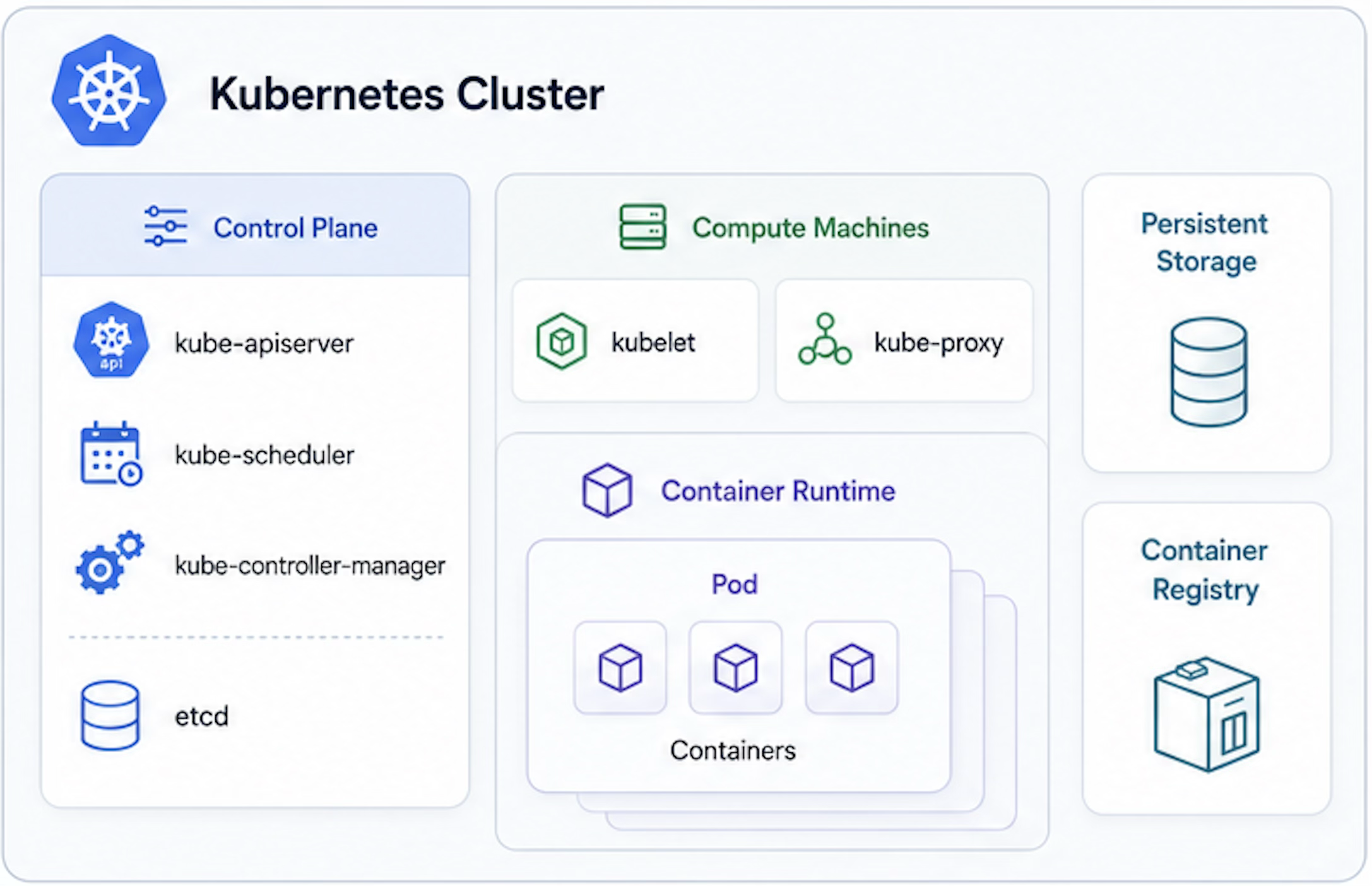Click the Compute Machines heading text
Screen dimensions: 1372x886
pos(810,228)
